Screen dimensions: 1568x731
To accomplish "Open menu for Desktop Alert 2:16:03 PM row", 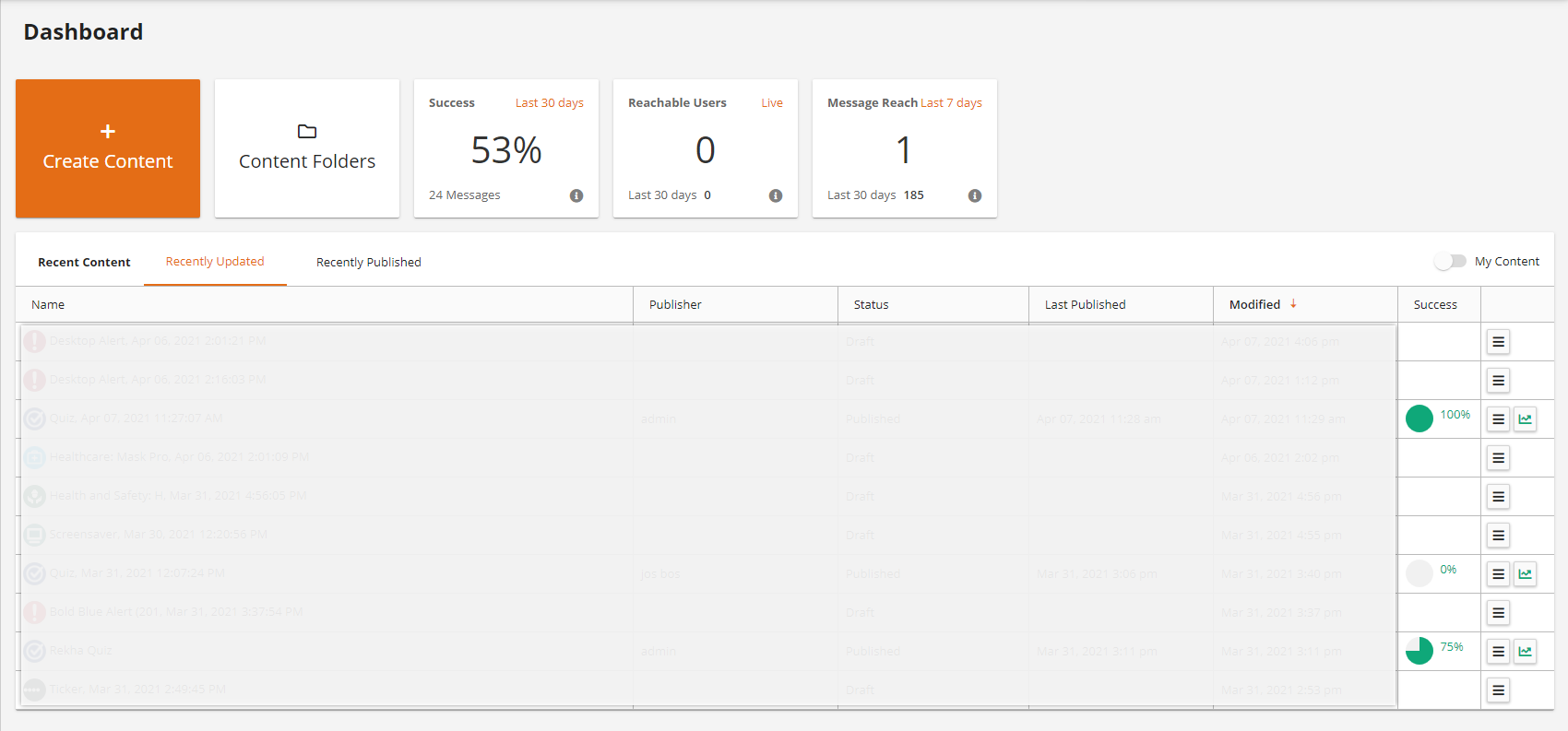I will (1498, 381).
